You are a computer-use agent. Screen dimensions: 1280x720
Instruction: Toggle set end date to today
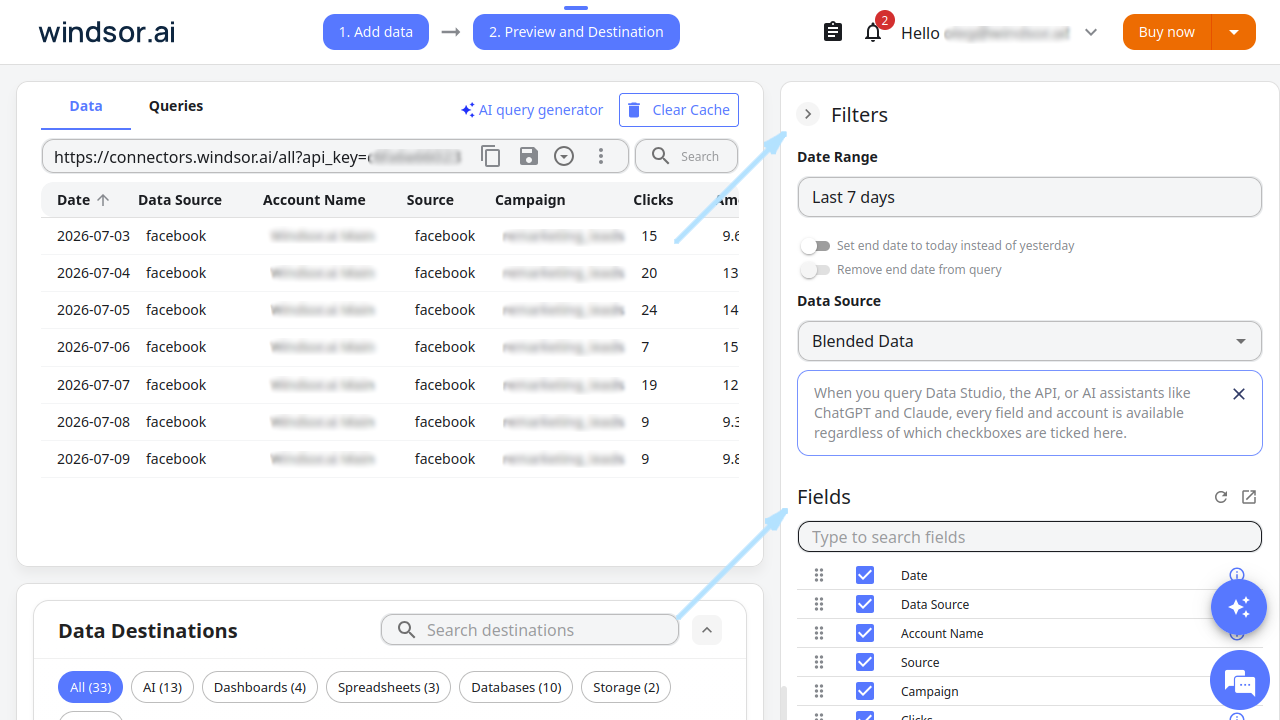coord(816,245)
